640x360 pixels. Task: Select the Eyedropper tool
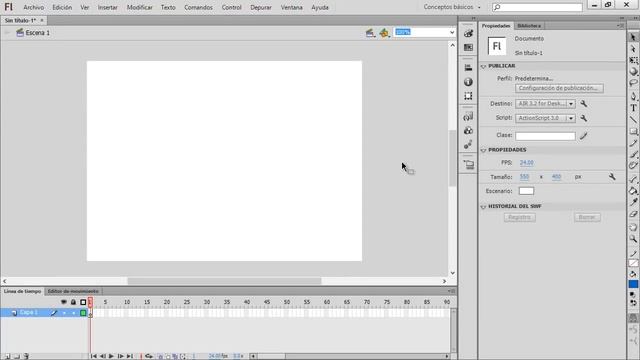[633, 202]
